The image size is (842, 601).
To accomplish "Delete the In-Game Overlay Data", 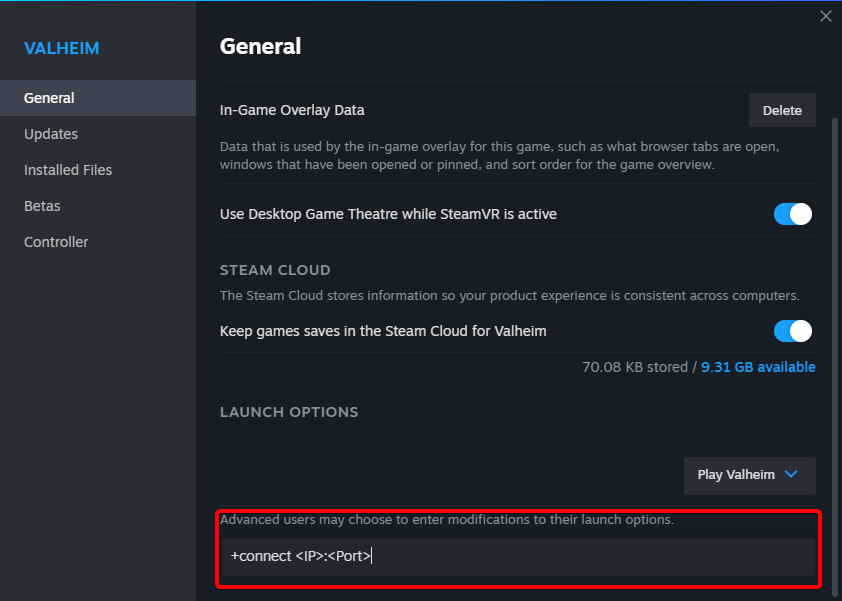I will pyautogui.click(x=782, y=110).
